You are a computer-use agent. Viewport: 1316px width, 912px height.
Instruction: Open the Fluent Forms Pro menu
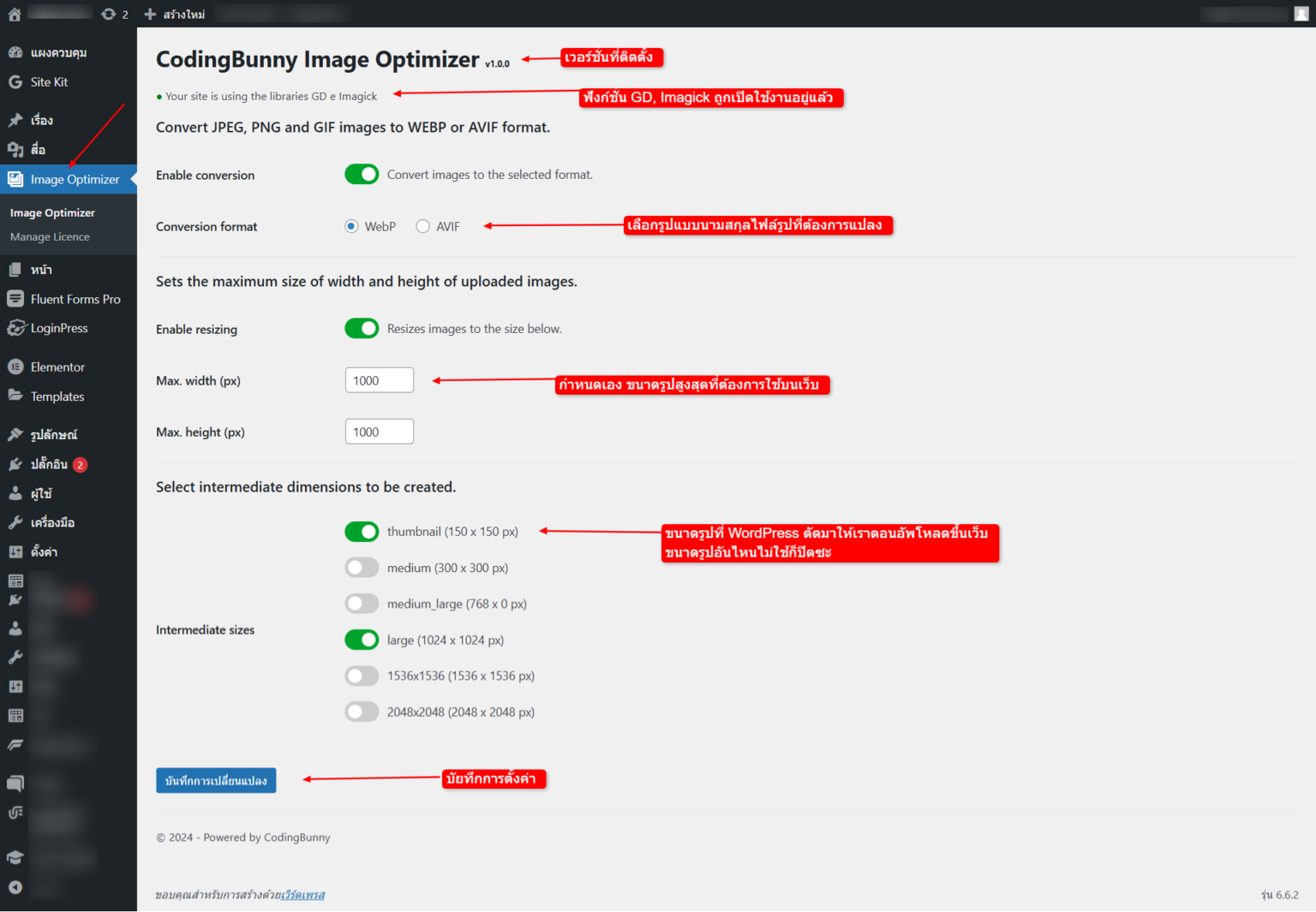tap(69, 299)
